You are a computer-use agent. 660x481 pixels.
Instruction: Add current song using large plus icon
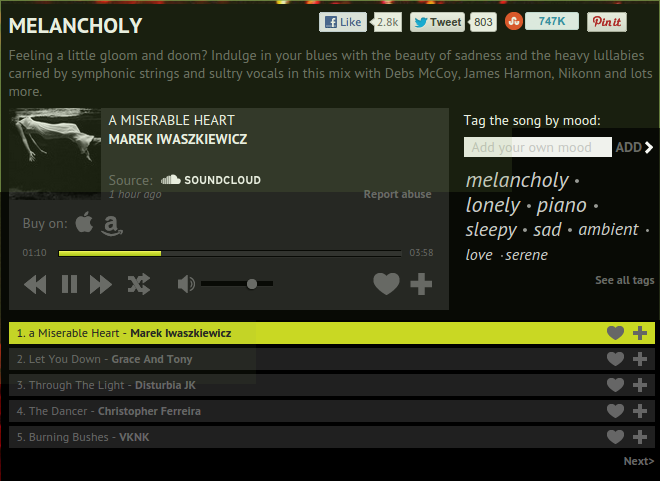point(421,284)
